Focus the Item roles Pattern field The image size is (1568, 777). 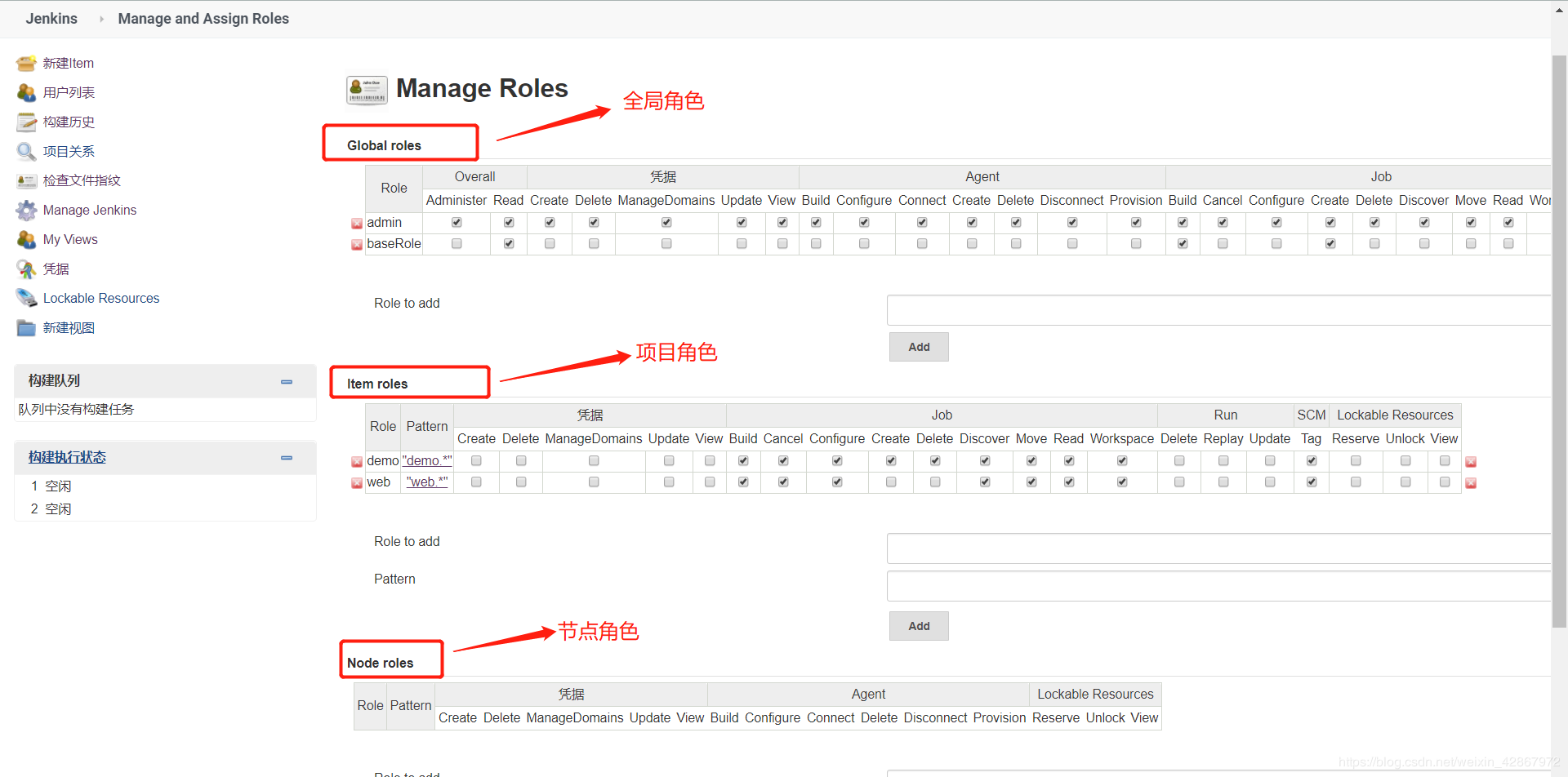coord(1218,586)
